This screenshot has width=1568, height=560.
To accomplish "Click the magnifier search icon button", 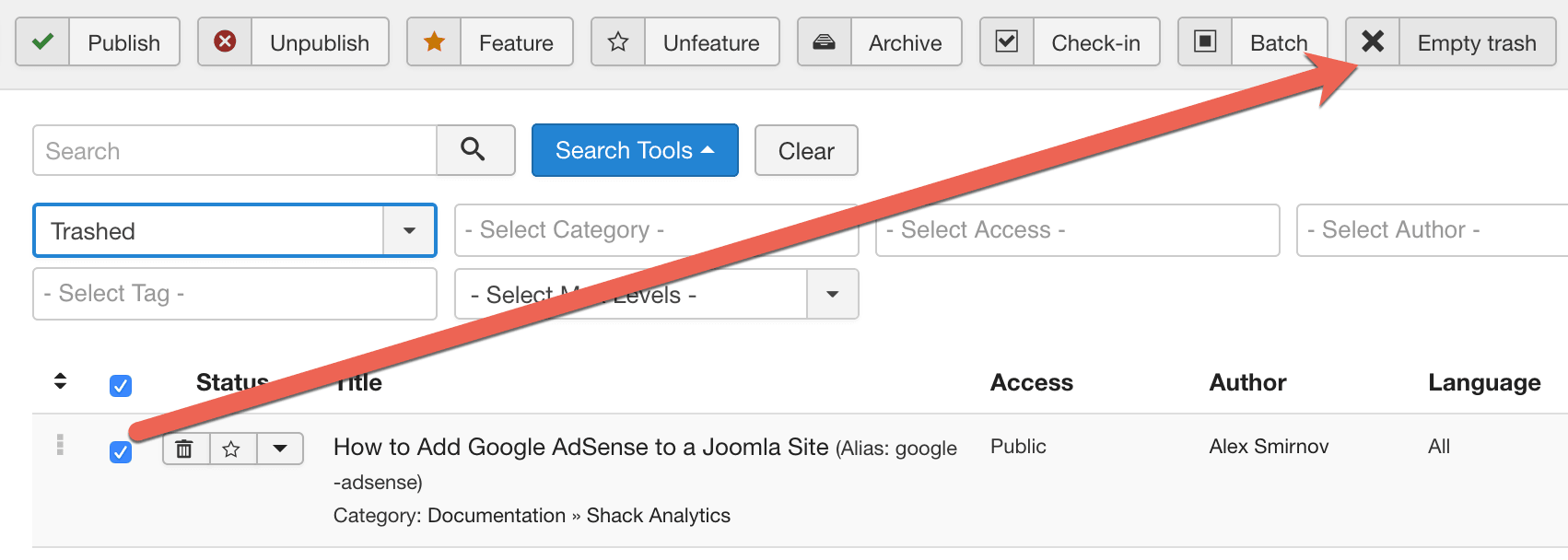I will point(474,150).
